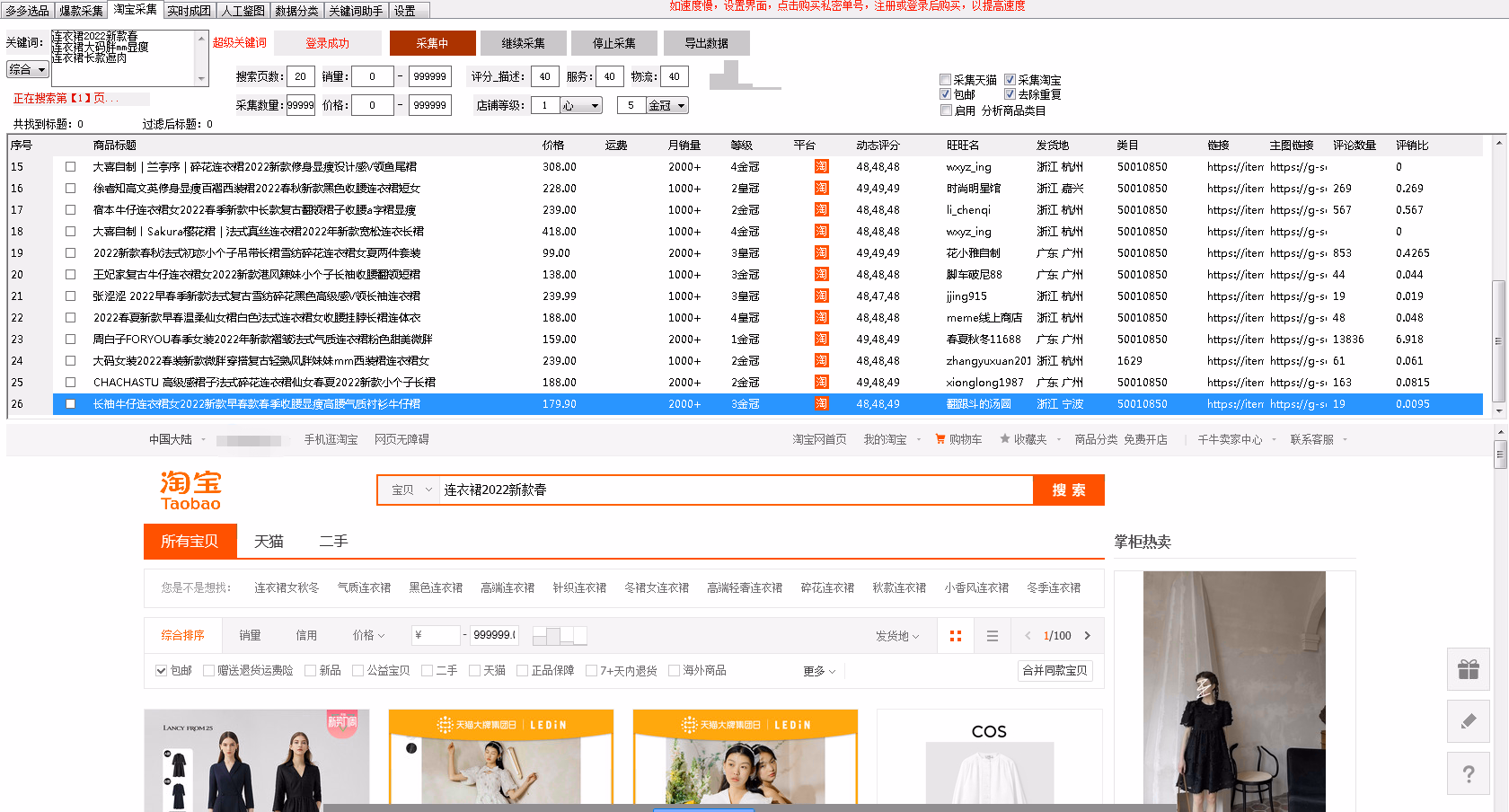This screenshot has height=812, width=1509.
Task: Click the 合并同款宝贝 button
Action: click(1055, 671)
